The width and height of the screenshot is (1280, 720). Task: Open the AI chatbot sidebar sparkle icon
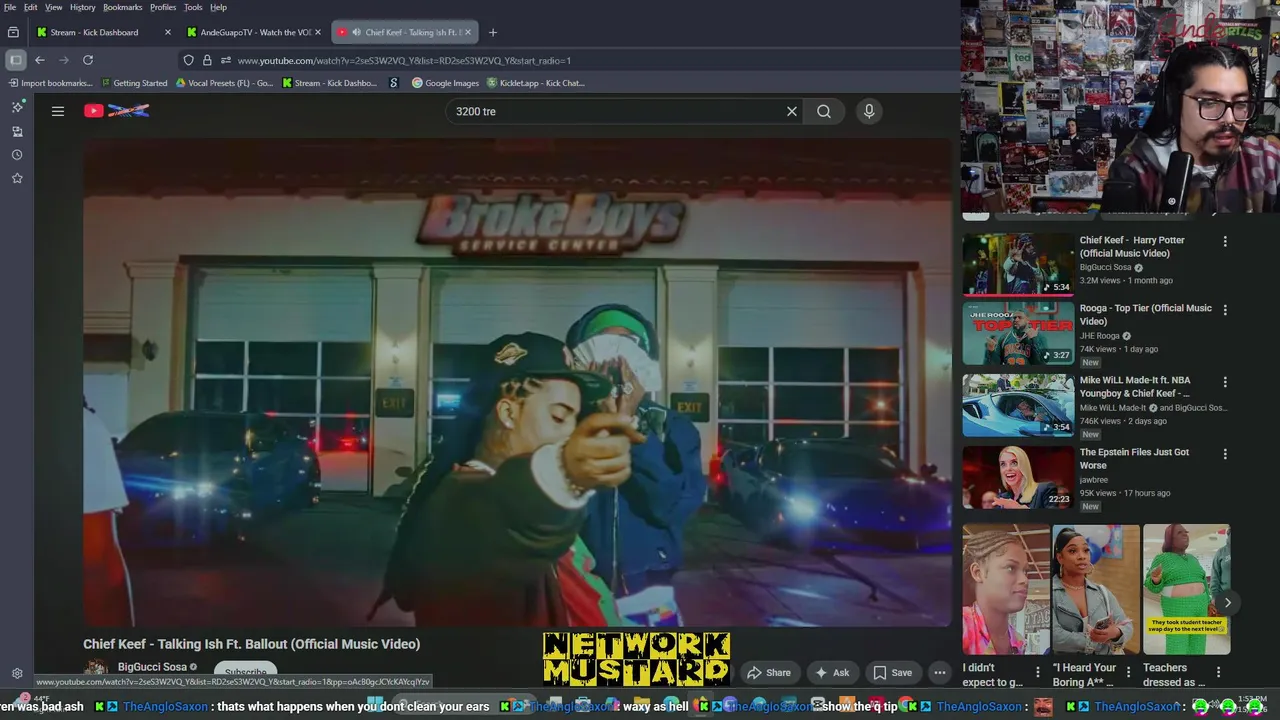(17, 107)
